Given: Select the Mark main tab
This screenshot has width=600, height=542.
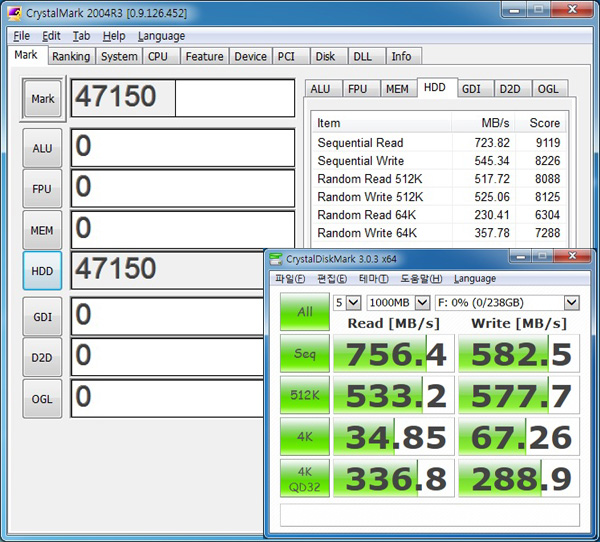Looking at the screenshot, I should tap(26, 55).
